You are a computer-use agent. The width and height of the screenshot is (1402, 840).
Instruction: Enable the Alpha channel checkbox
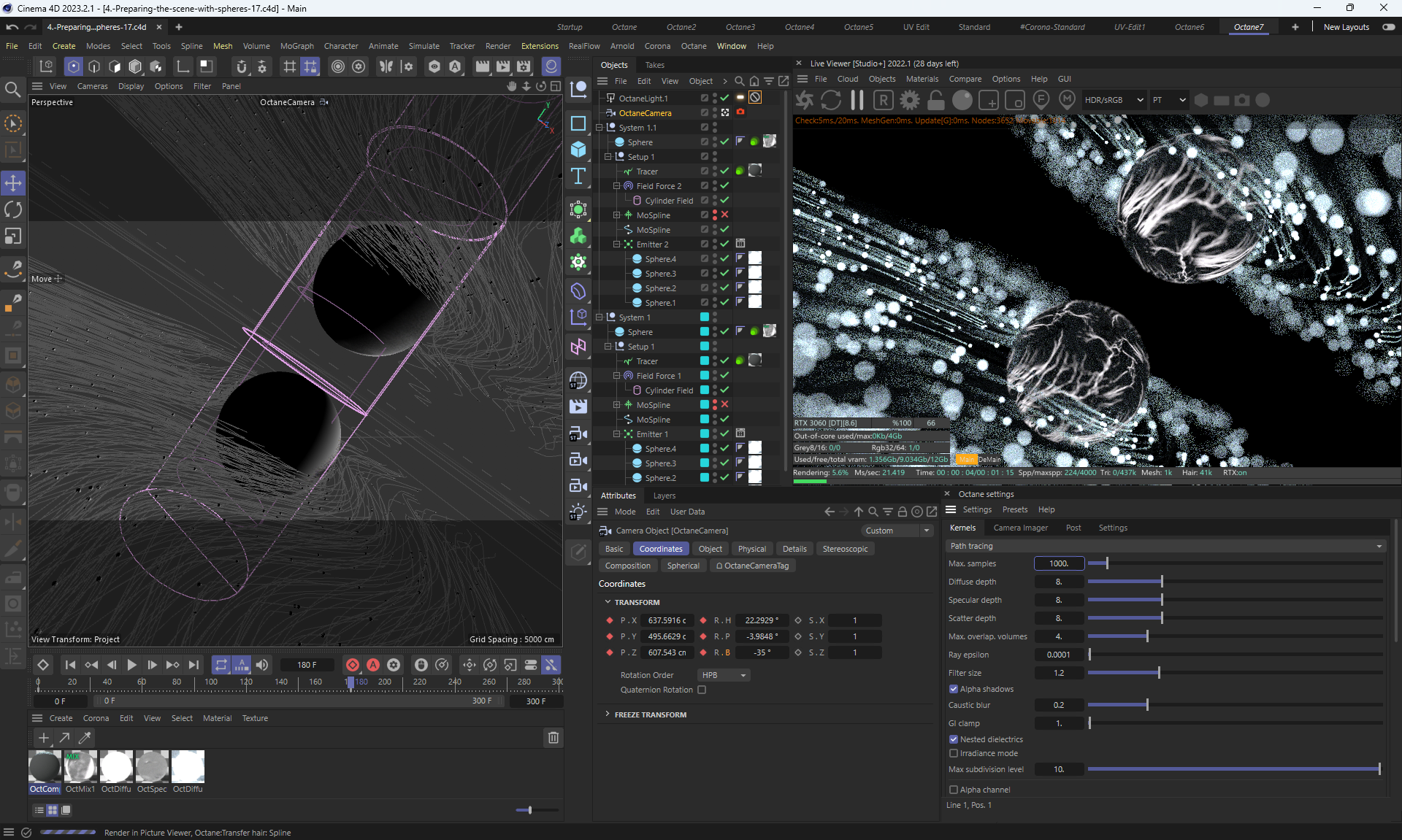click(x=954, y=790)
